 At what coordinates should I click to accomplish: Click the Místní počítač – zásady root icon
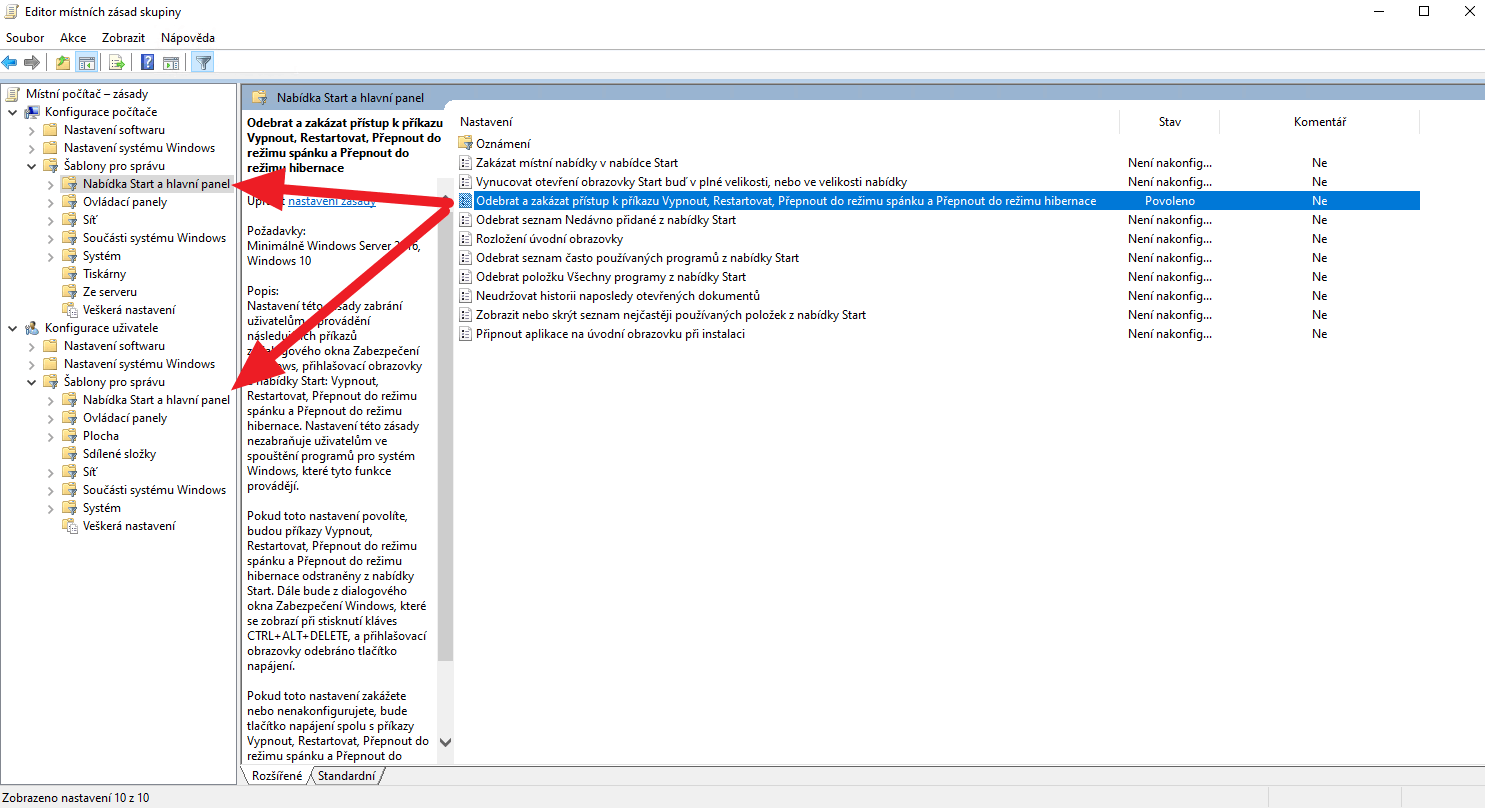pos(13,94)
